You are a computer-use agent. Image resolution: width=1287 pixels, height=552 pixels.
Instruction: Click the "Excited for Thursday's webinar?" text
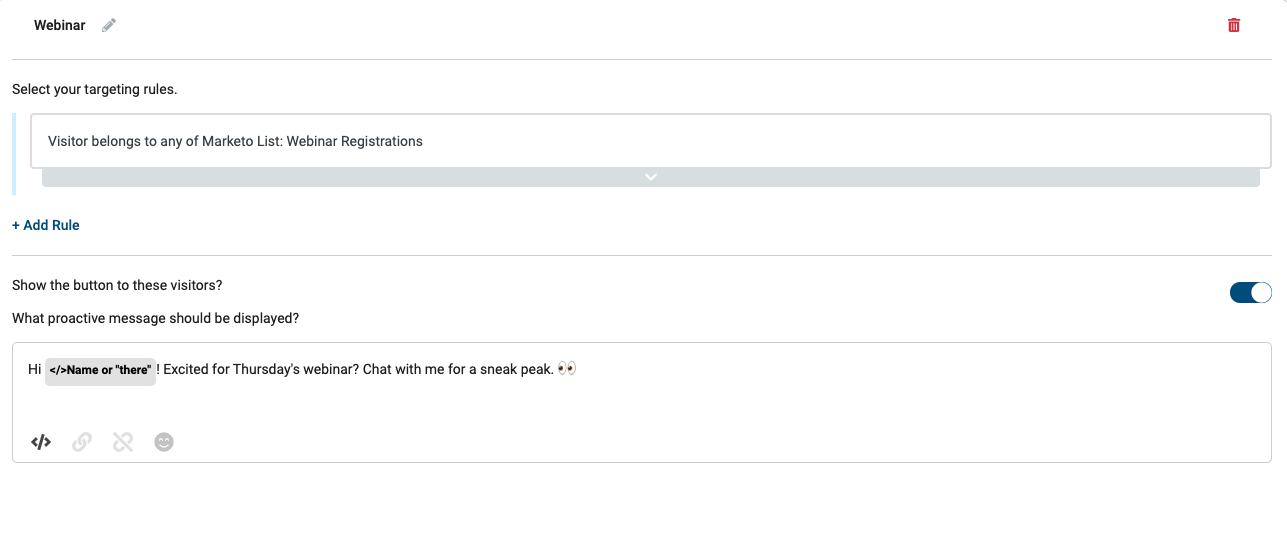point(261,369)
